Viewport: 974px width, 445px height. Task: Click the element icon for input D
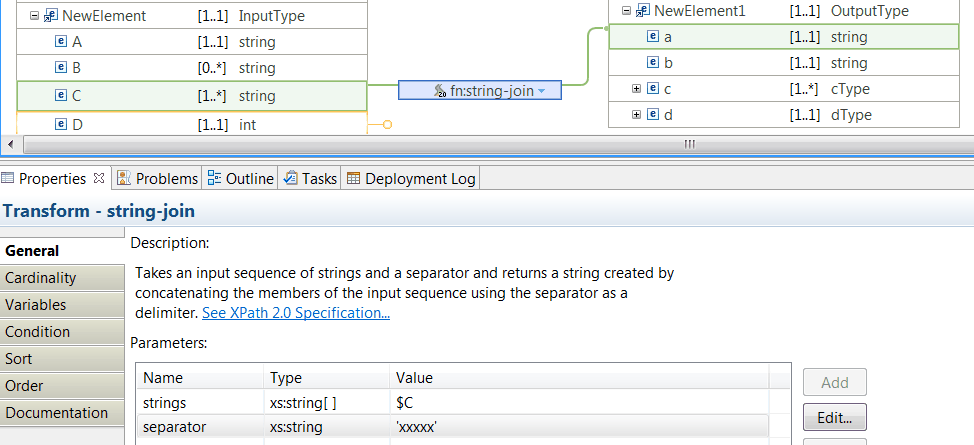coord(61,125)
